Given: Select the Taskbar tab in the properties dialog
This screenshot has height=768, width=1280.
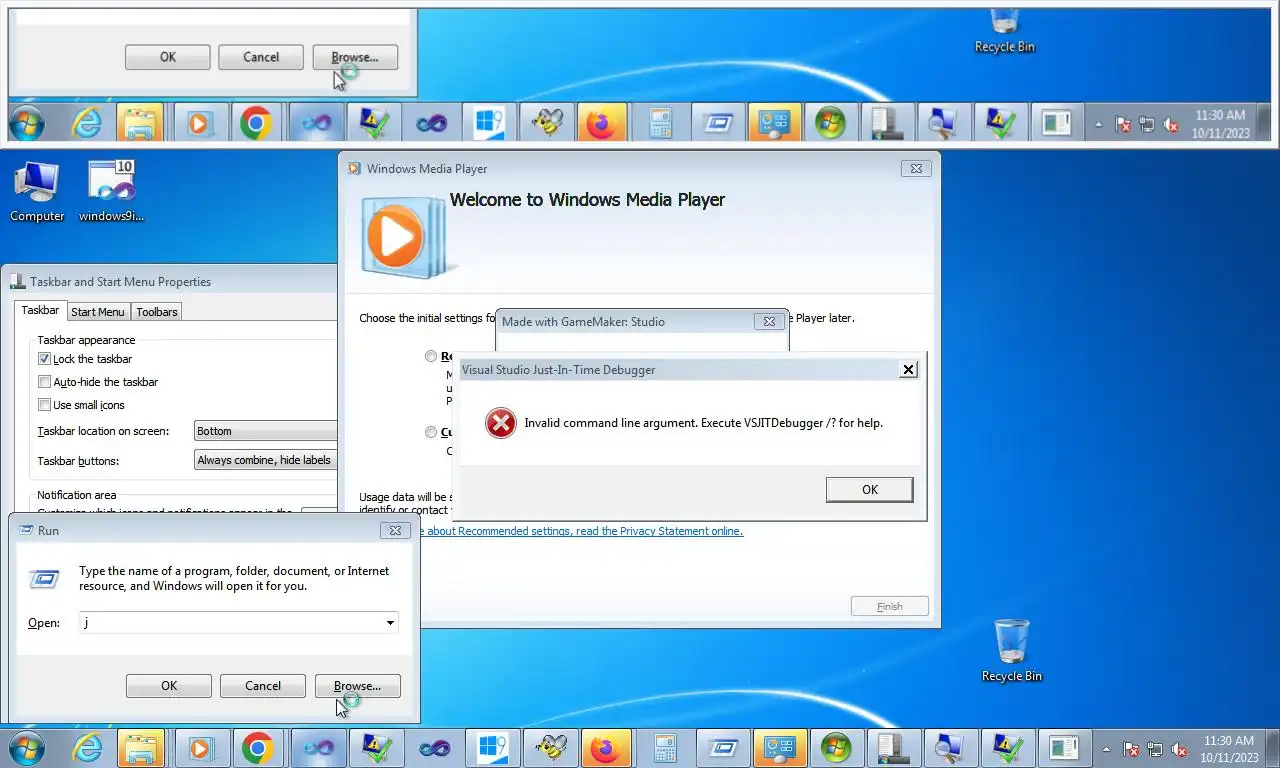Looking at the screenshot, I should click(41, 311).
